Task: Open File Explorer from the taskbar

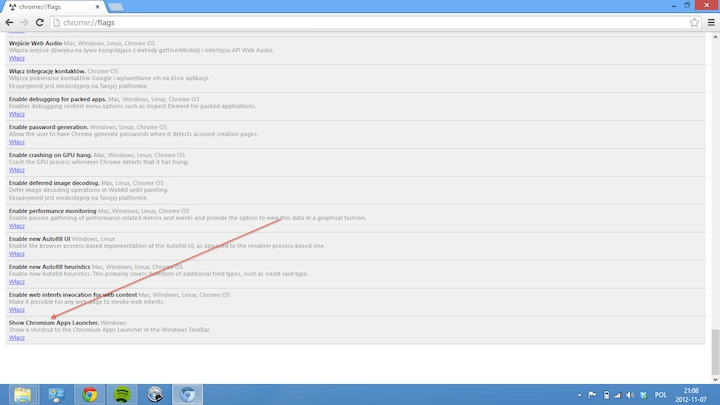Action: point(22,395)
